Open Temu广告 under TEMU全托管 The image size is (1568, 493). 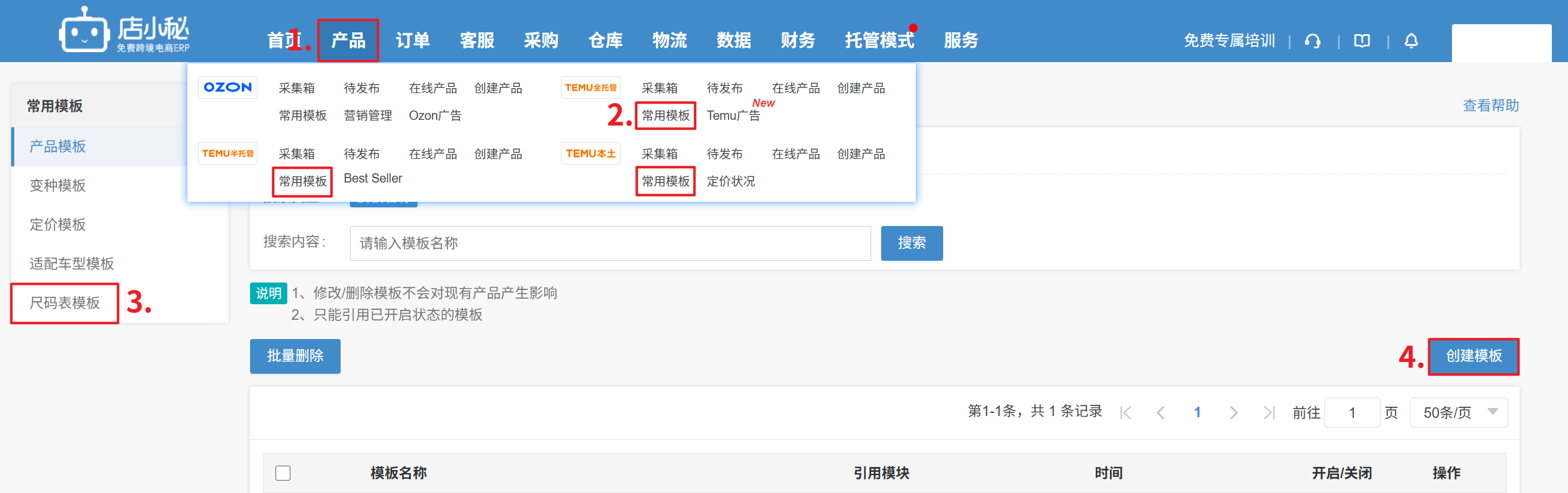(733, 115)
